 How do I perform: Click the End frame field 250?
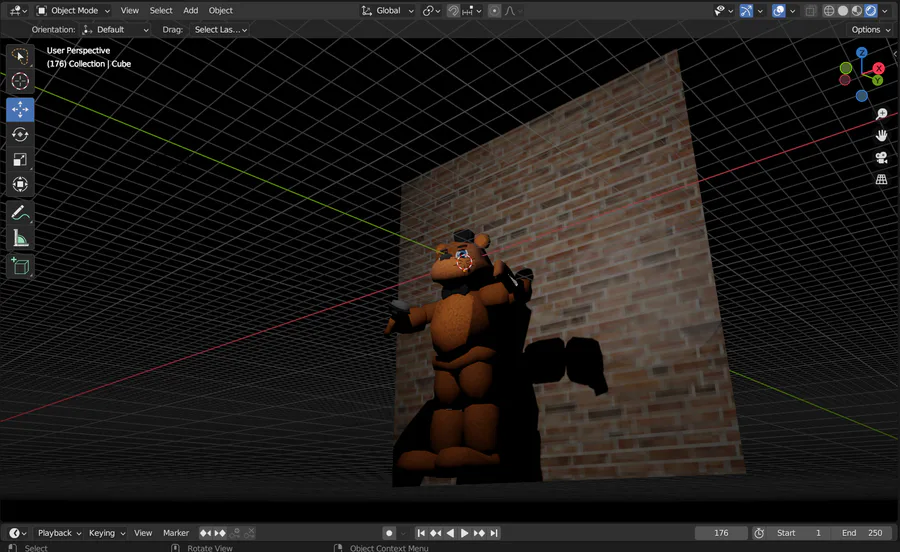tap(862, 533)
